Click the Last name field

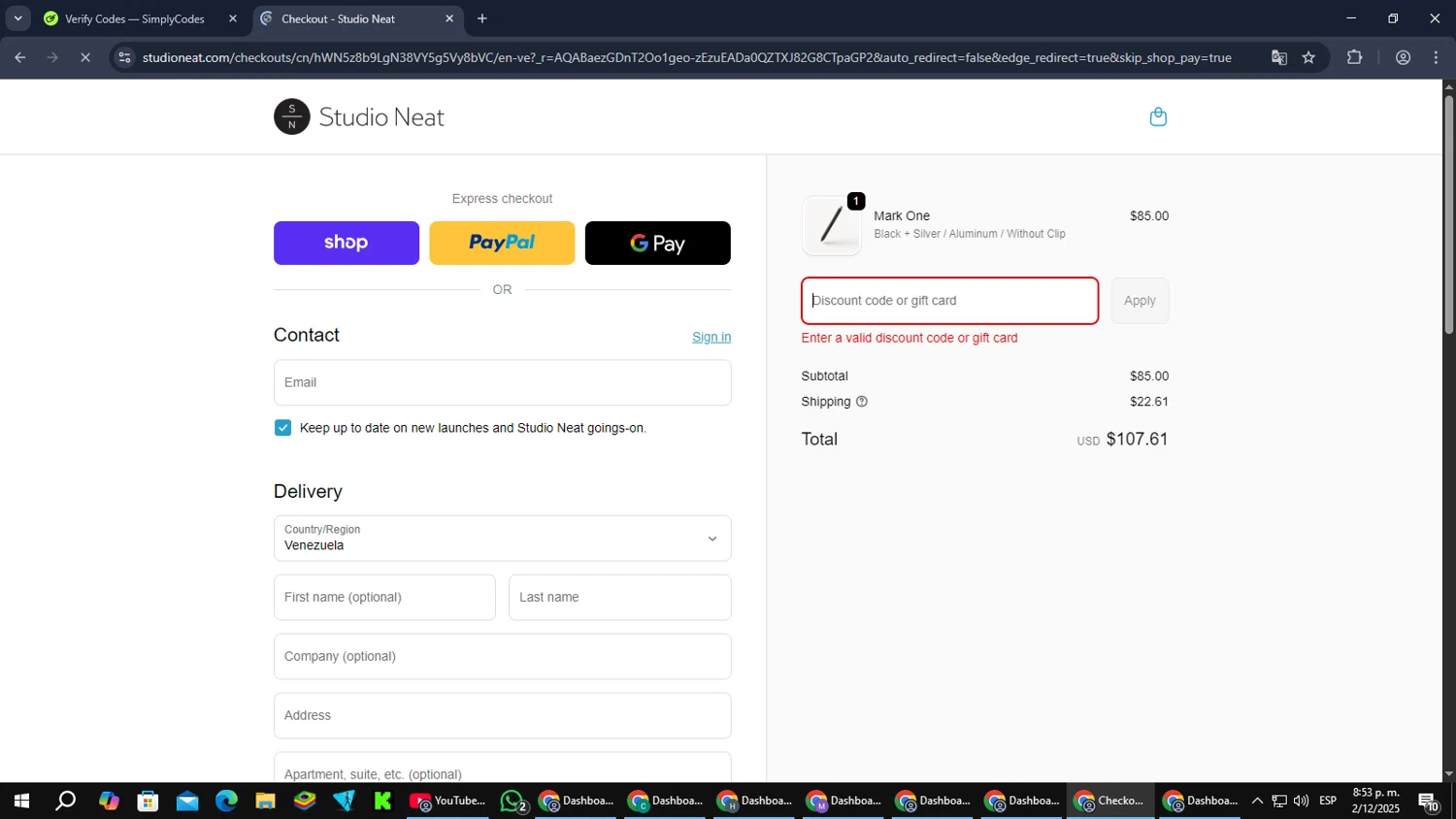pos(619,597)
